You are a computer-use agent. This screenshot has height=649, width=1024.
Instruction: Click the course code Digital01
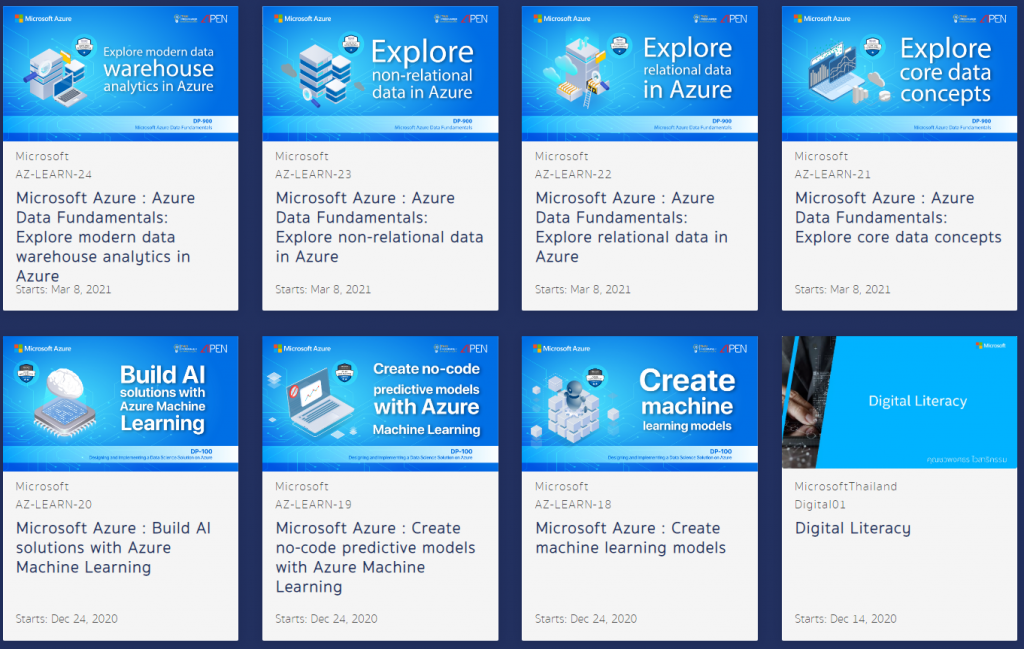[x=820, y=504]
